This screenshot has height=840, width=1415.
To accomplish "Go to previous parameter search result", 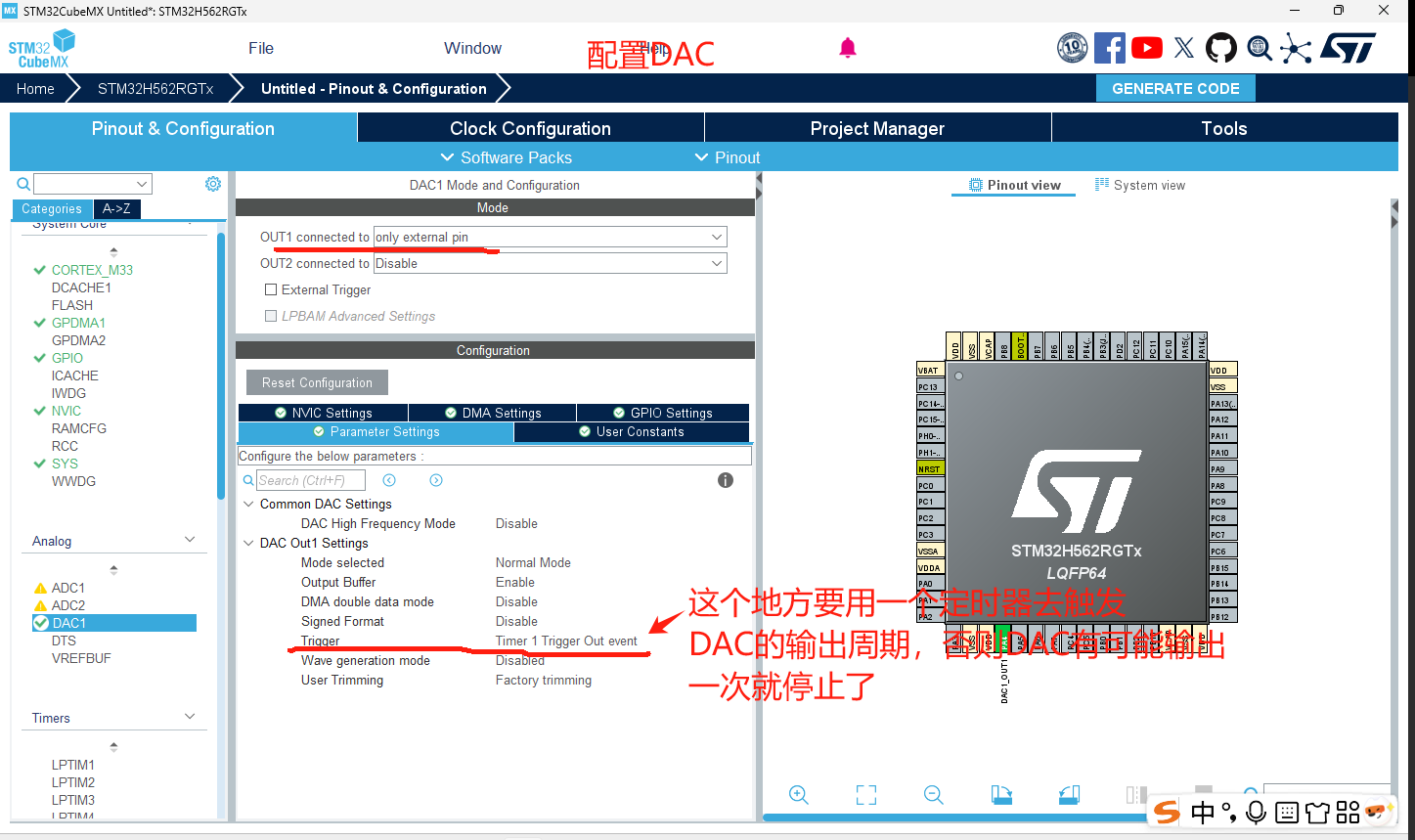I will pyautogui.click(x=389, y=480).
